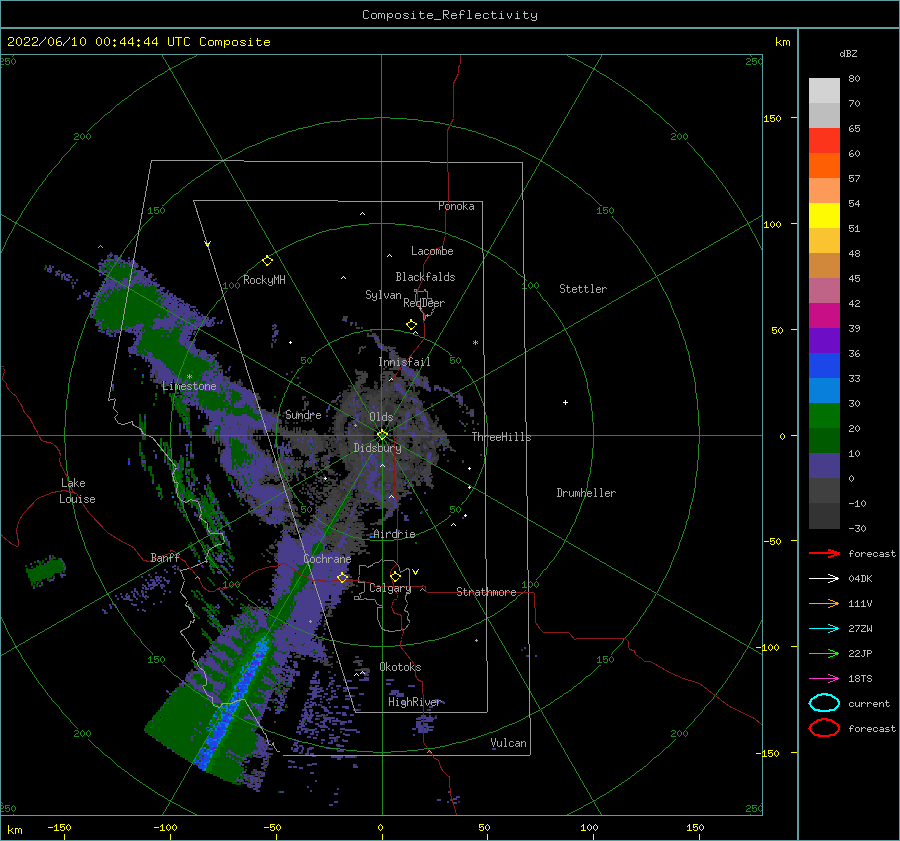
Task: Click the red 60-65 dBZ swatch
Action: pos(824,141)
